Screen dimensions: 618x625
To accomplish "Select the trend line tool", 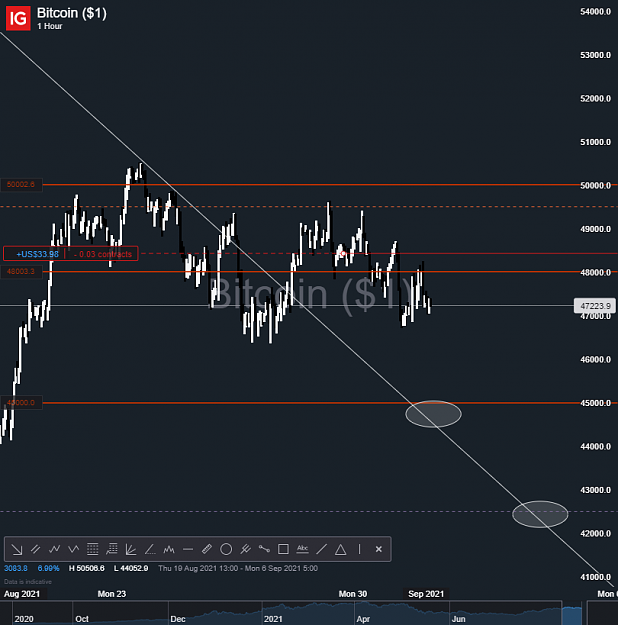I will [x=321, y=550].
